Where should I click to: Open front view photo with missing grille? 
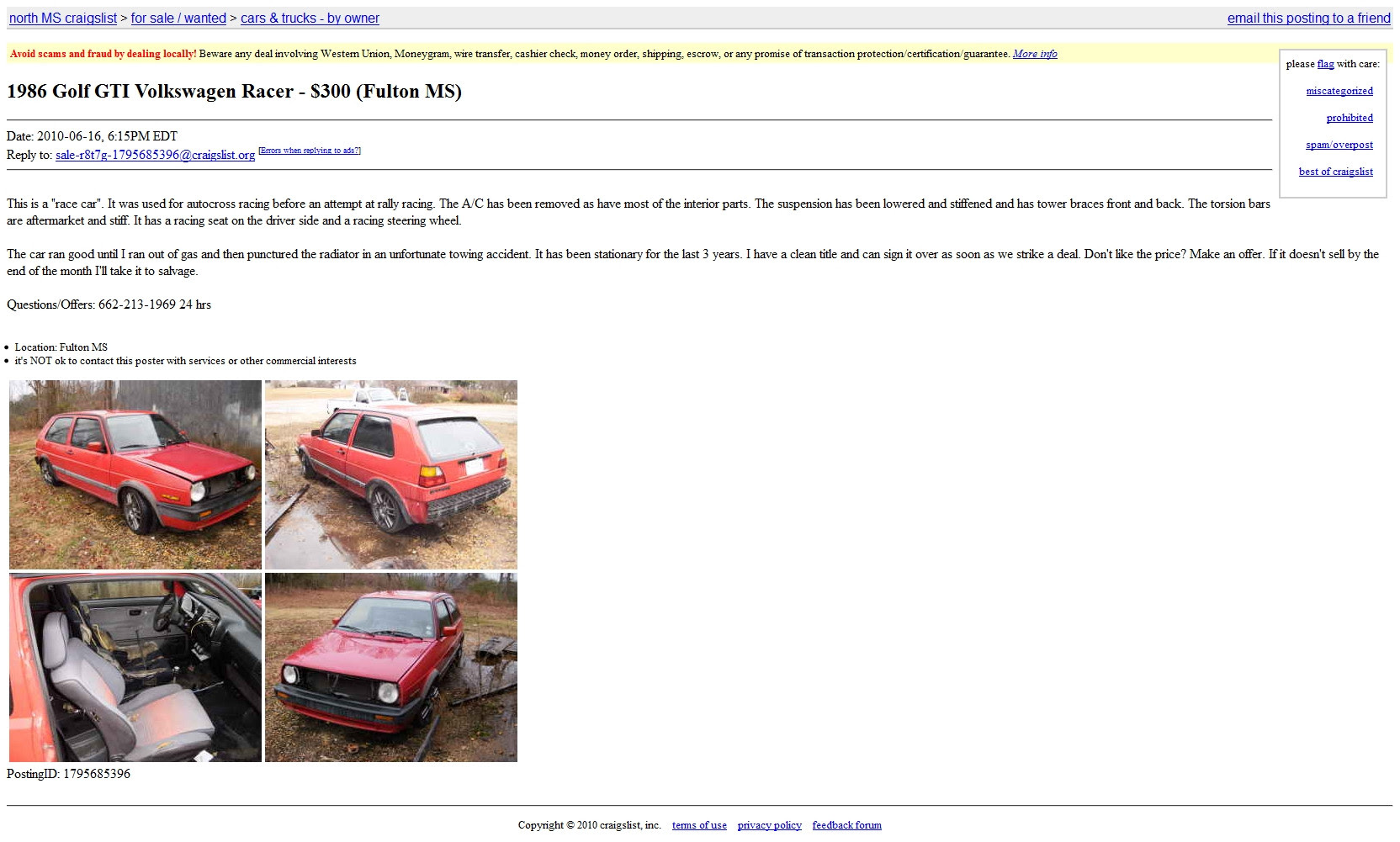pyautogui.click(x=391, y=668)
